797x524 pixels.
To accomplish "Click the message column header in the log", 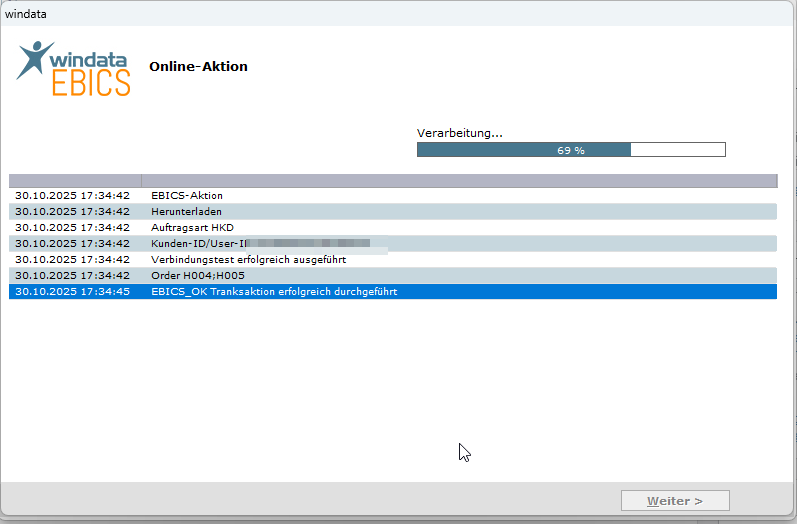I will click(x=458, y=181).
